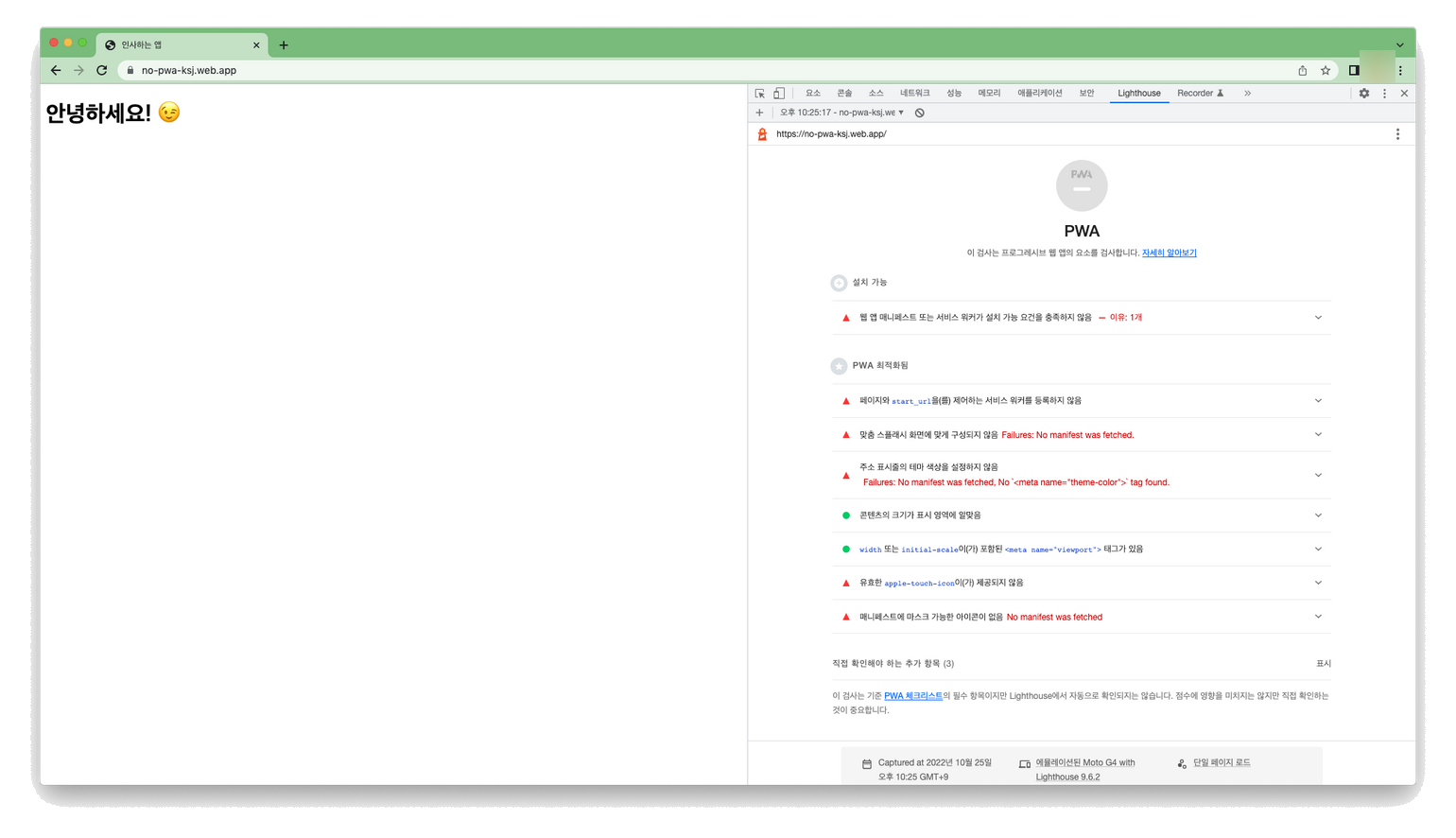This screenshot has width=1456, height=838.
Task: Switch to the 보안 tab
Action: (1087, 94)
